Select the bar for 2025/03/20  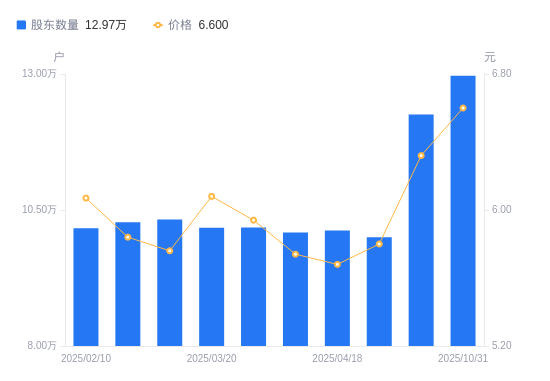point(212,287)
